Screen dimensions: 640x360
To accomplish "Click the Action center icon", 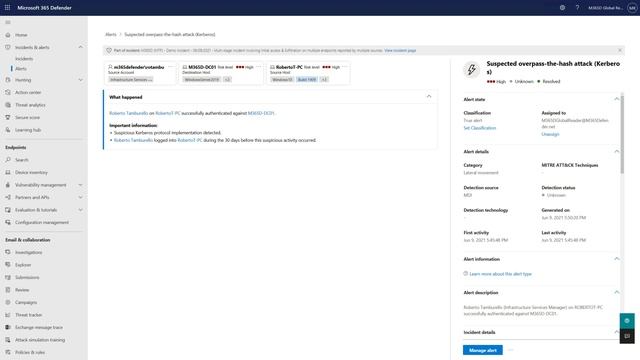I will pos(8,93).
